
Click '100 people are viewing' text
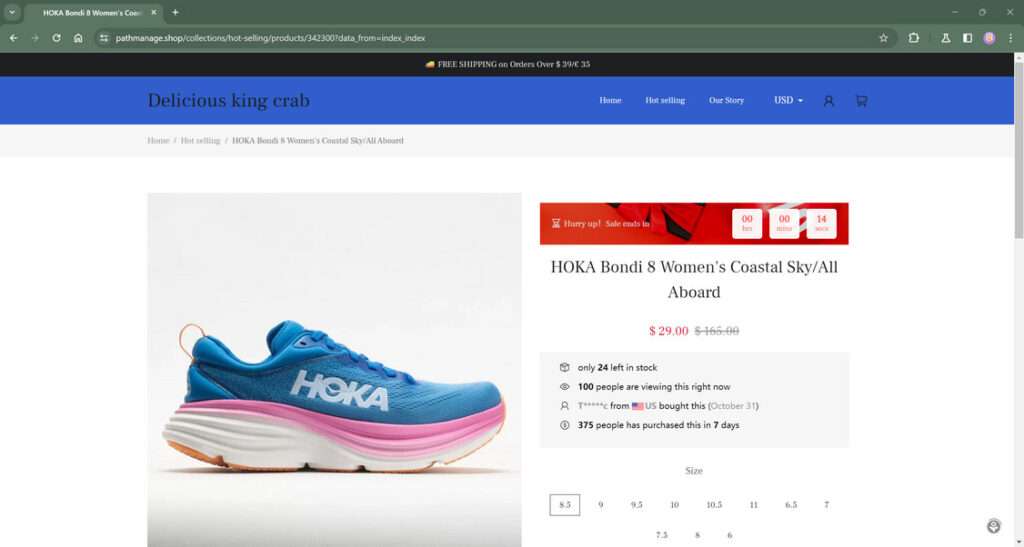[x=654, y=386]
